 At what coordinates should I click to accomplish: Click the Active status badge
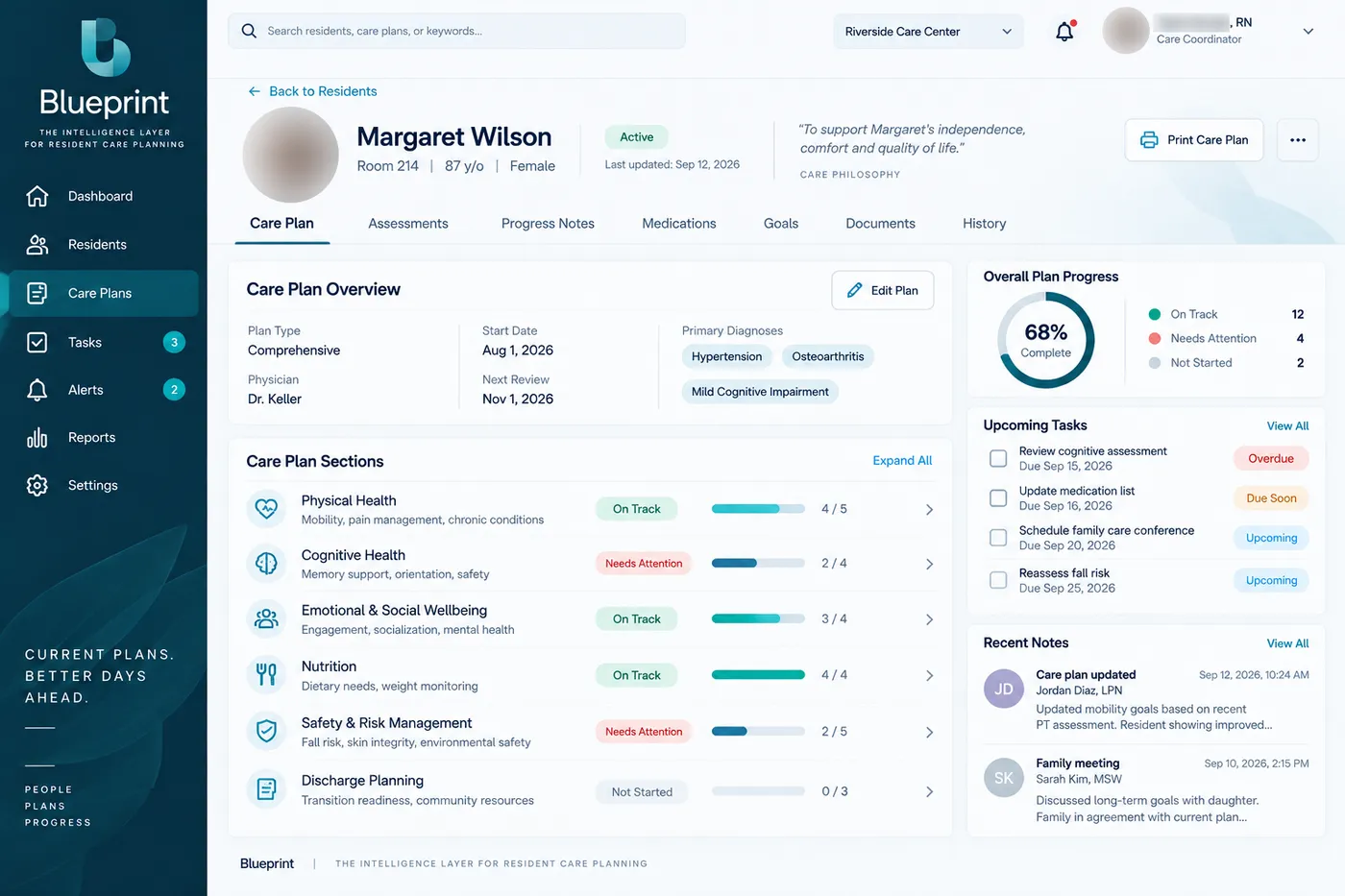coord(636,137)
